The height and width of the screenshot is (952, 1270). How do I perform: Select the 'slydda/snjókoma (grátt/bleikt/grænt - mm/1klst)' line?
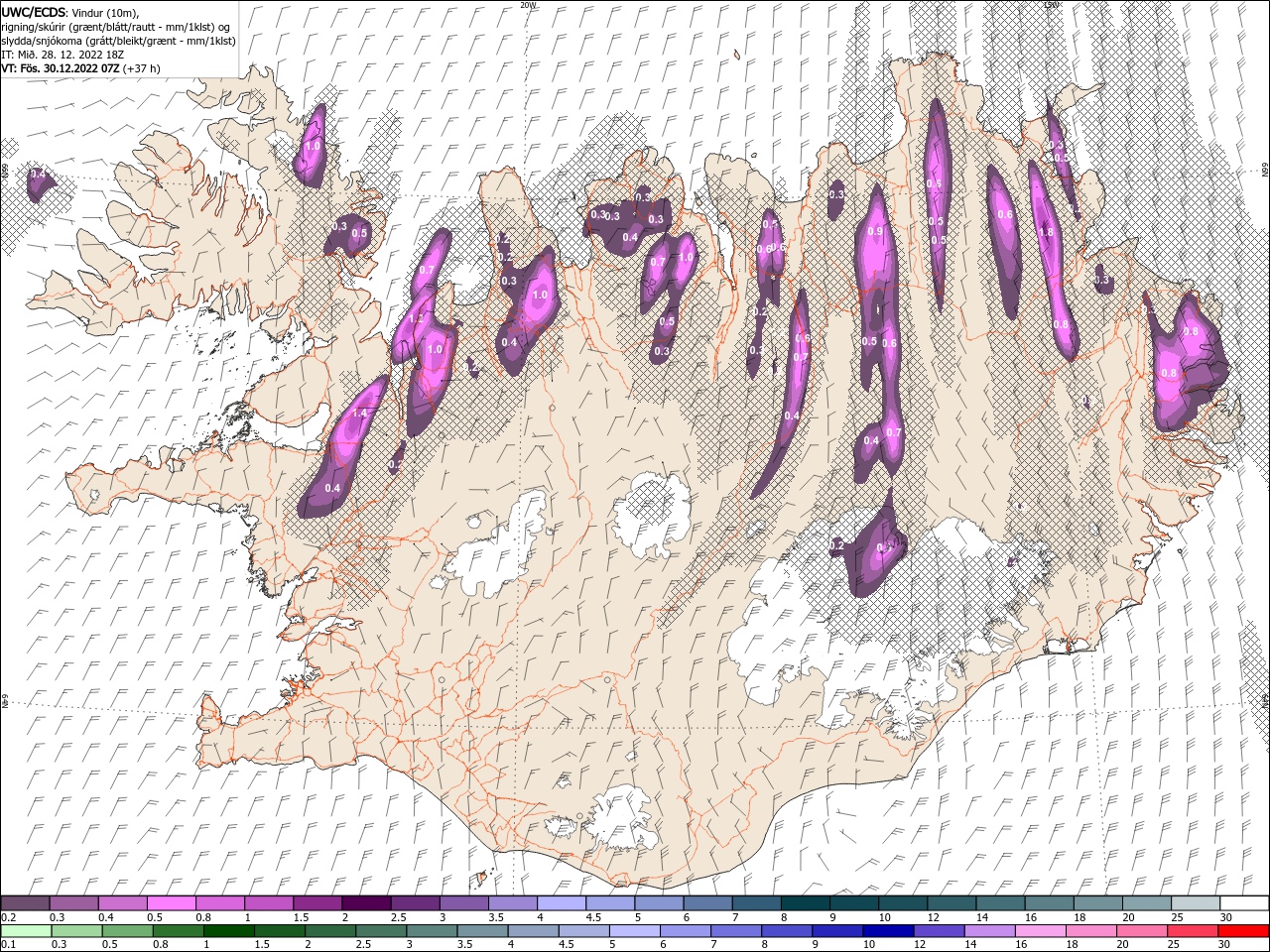[x=119, y=40]
